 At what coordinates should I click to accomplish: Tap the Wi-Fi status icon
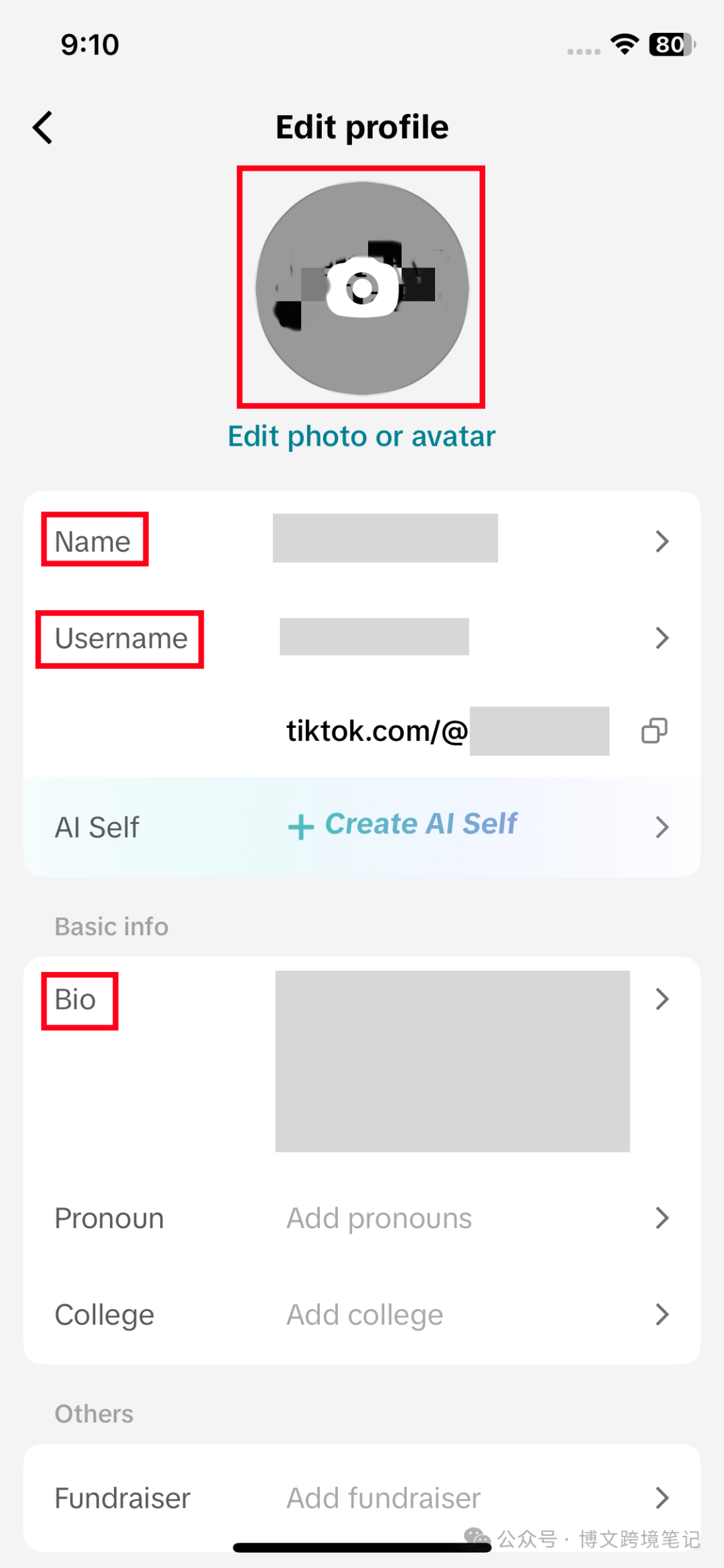click(x=624, y=44)
